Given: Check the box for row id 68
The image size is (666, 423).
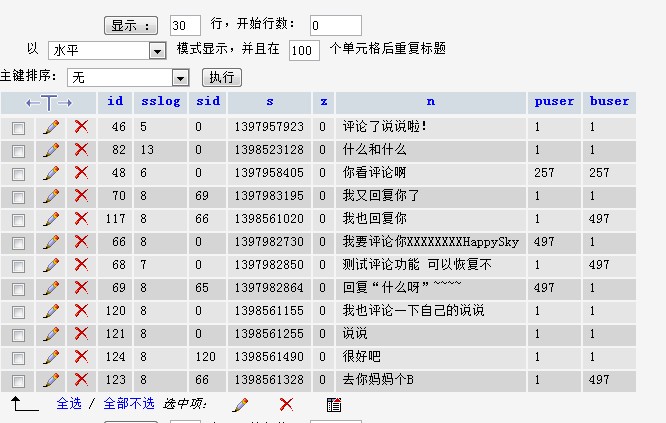Looking at the screenshot, I should (18, 266).
